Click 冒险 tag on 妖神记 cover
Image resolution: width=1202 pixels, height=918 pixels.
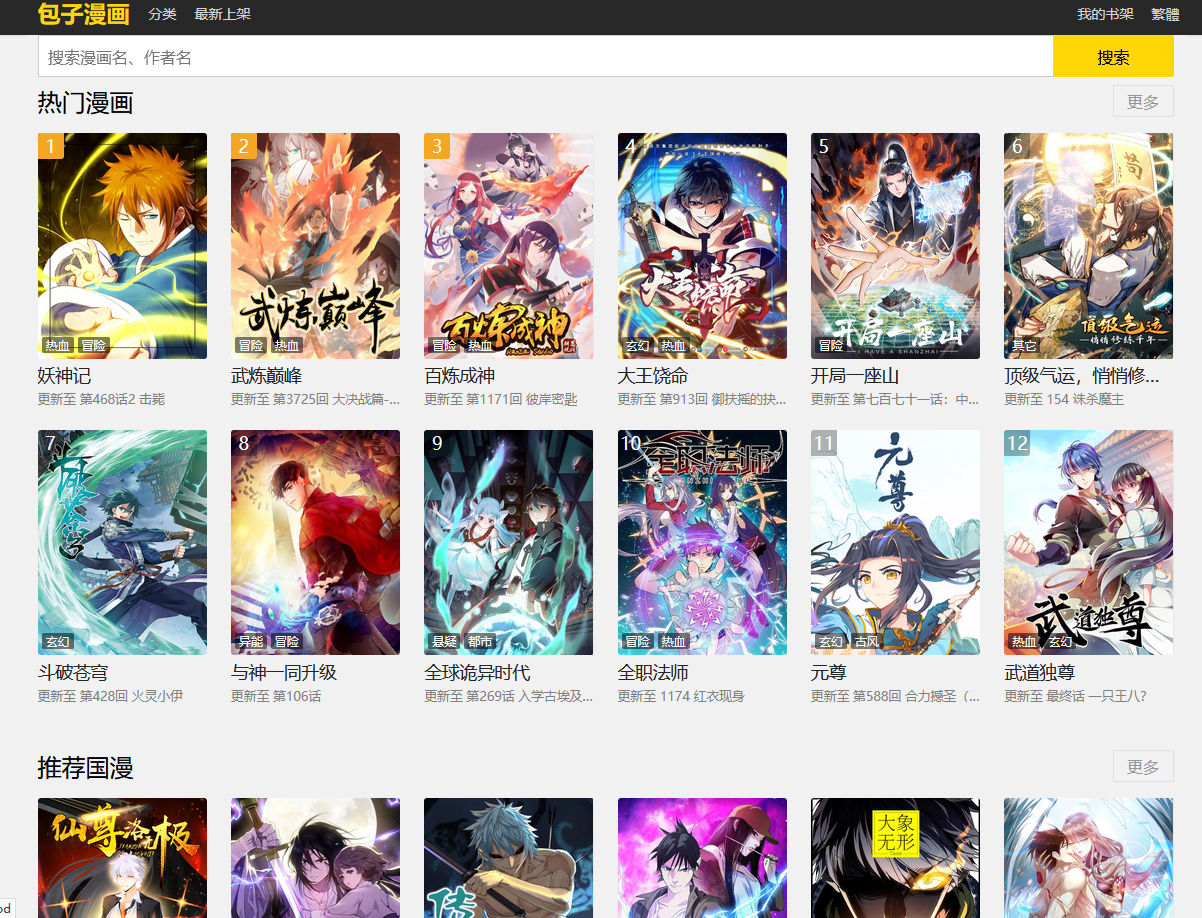click(93, 345)
